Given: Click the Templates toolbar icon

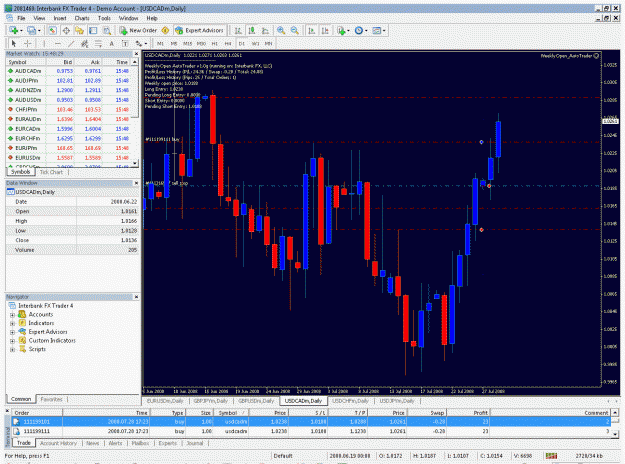Looking at the screenshot, I should point(376,30).
